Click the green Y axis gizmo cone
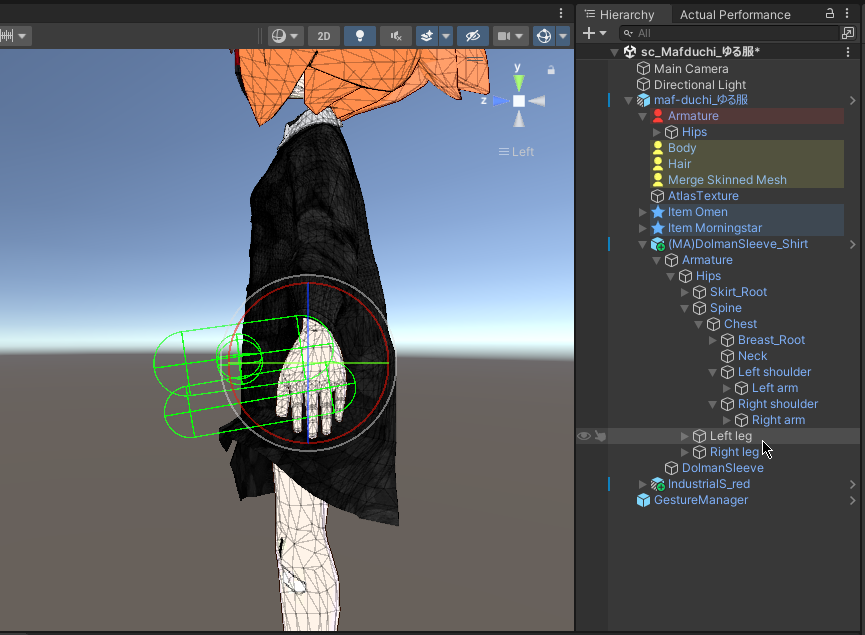 coord(519,83)
